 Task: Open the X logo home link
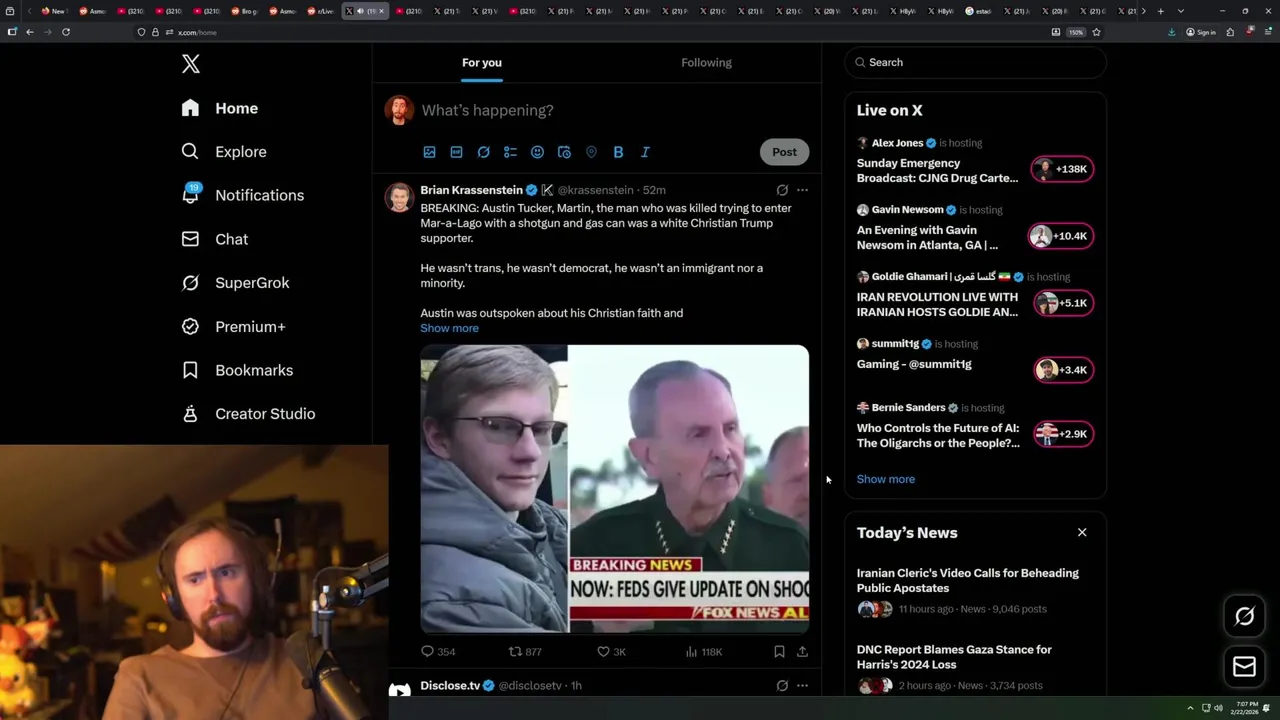(191, 64)
